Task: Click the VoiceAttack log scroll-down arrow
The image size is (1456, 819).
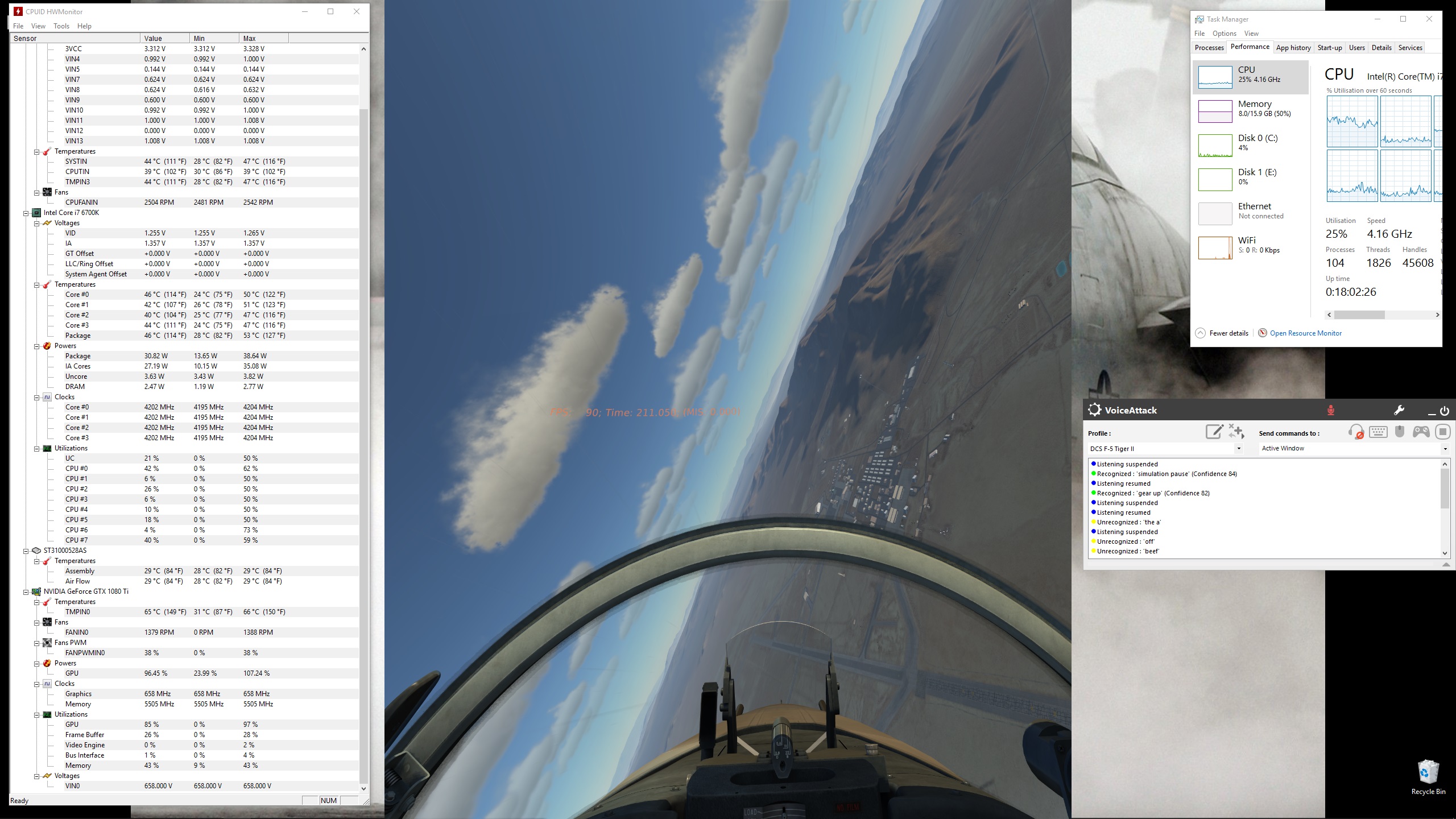Action: 1445,553
